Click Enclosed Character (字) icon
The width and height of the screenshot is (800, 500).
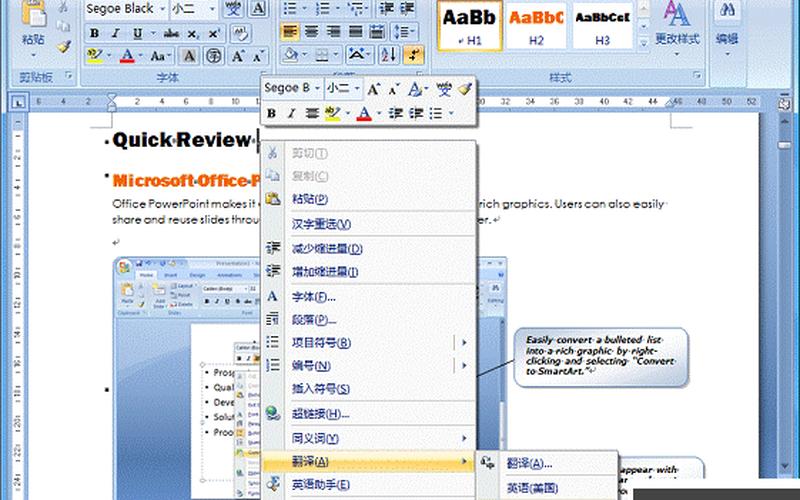pyautogui.click(x=213, y=56)
